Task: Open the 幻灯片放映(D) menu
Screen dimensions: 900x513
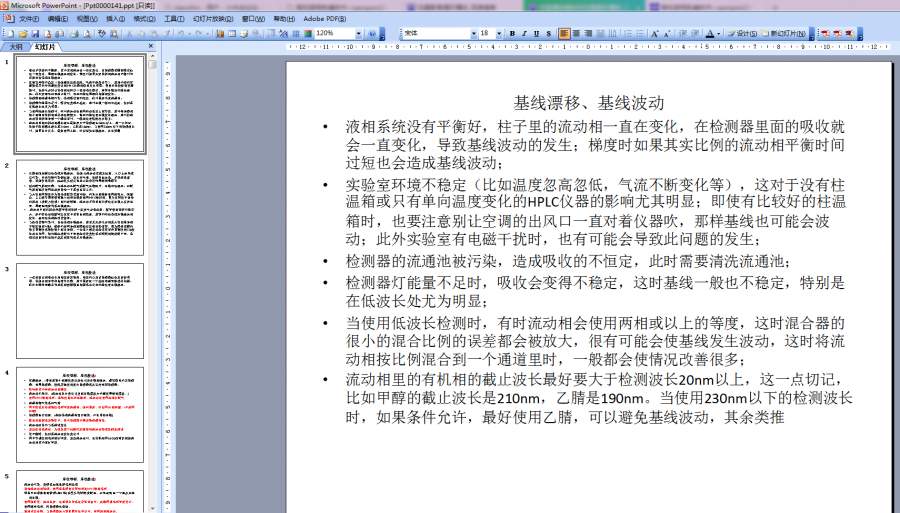Action: pos(213,19)
